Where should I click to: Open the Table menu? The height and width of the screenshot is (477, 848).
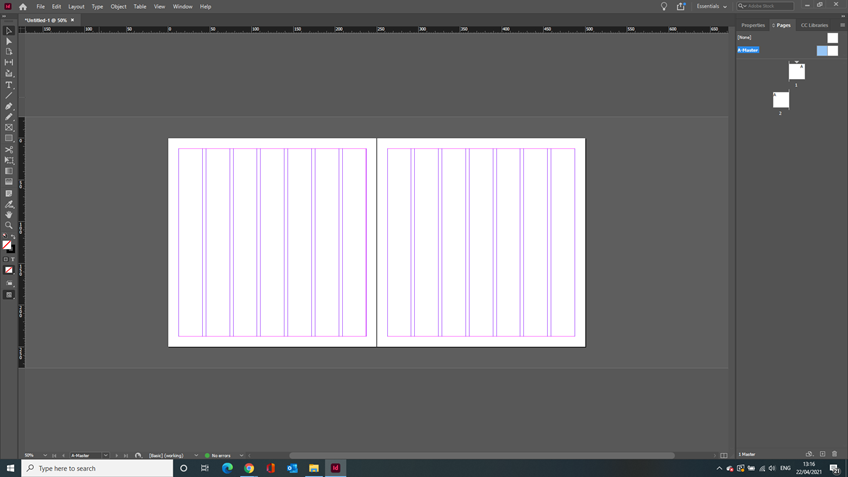click(x=140, y=6)
